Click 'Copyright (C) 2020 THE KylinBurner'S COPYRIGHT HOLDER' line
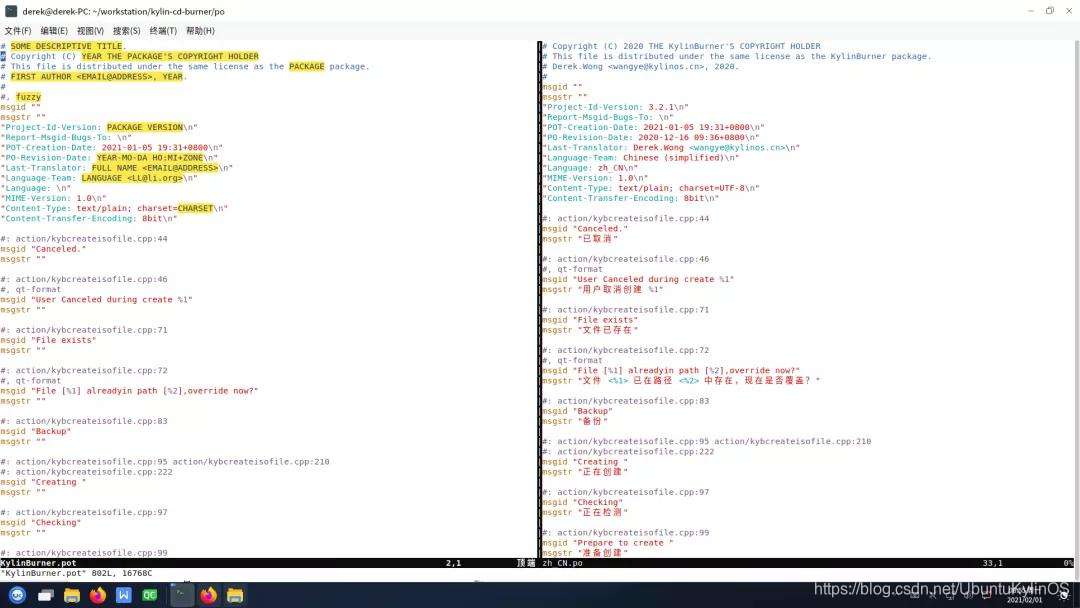 pyautogui.click(x=681, y=46)
